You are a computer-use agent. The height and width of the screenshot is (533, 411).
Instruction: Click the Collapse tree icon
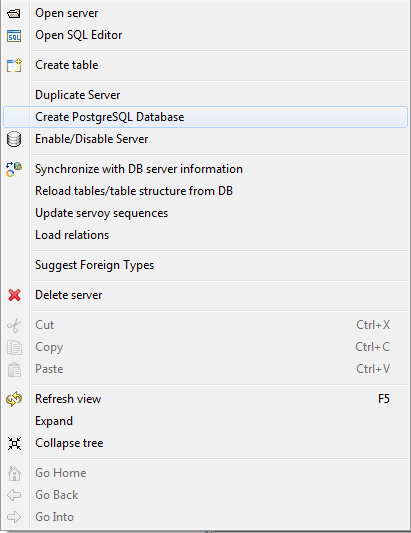(14, 443)
